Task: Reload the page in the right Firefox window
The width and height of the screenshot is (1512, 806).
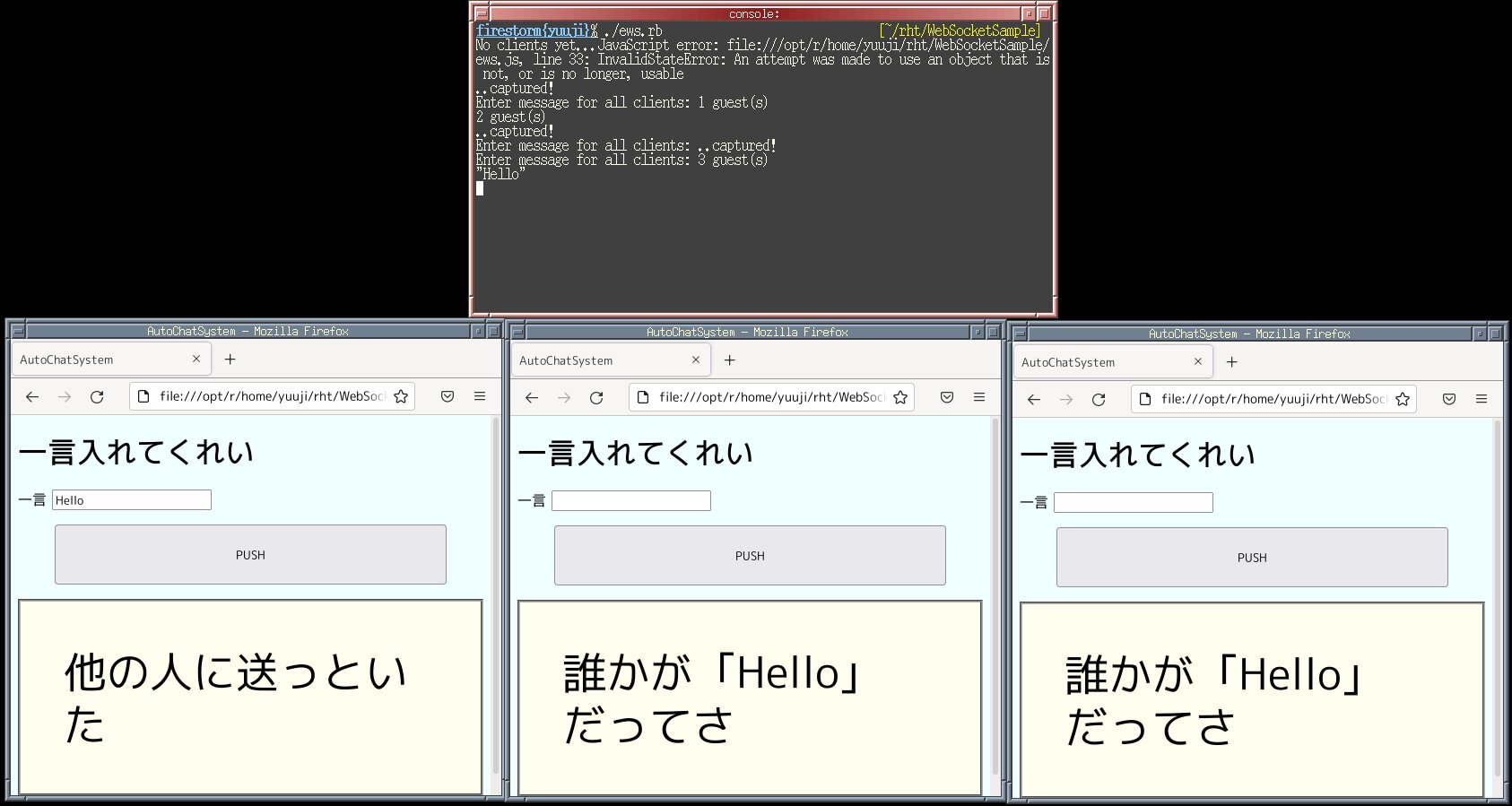Action: point(1098,400)
